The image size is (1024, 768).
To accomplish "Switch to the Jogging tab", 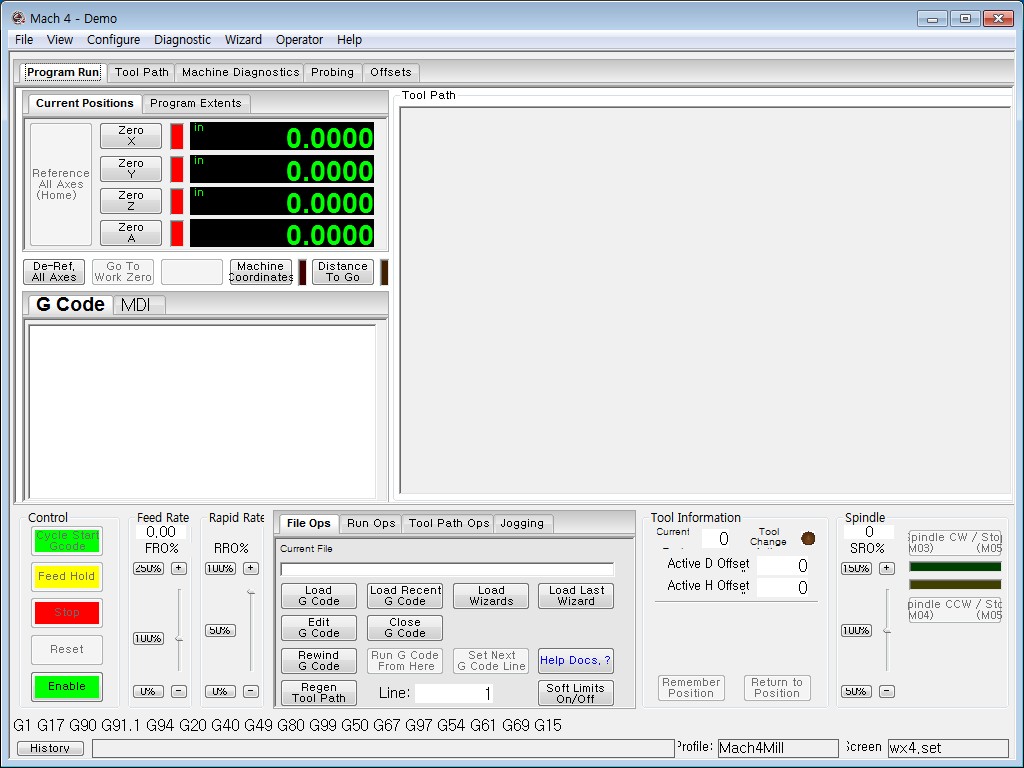I will click(522, 523).
